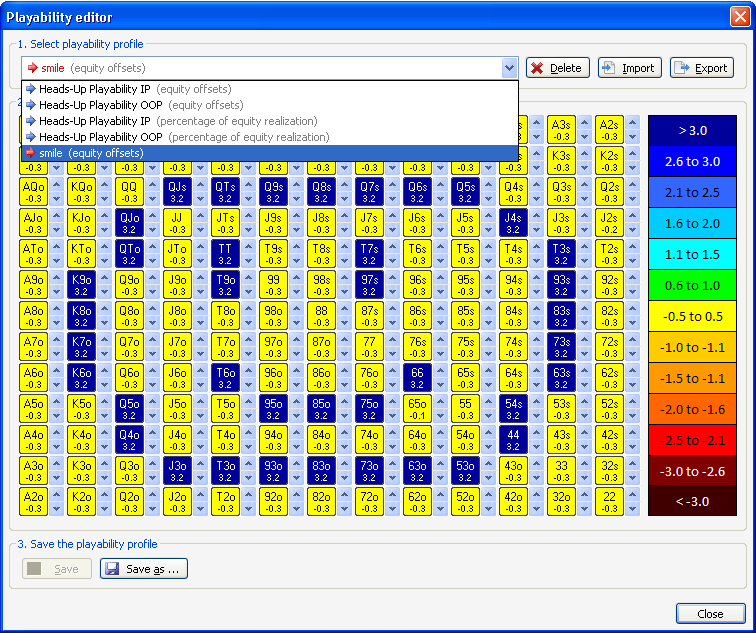Screen dimensions: 756x633
Task: Click the red X Delete icon
Action: click(537, 68)
